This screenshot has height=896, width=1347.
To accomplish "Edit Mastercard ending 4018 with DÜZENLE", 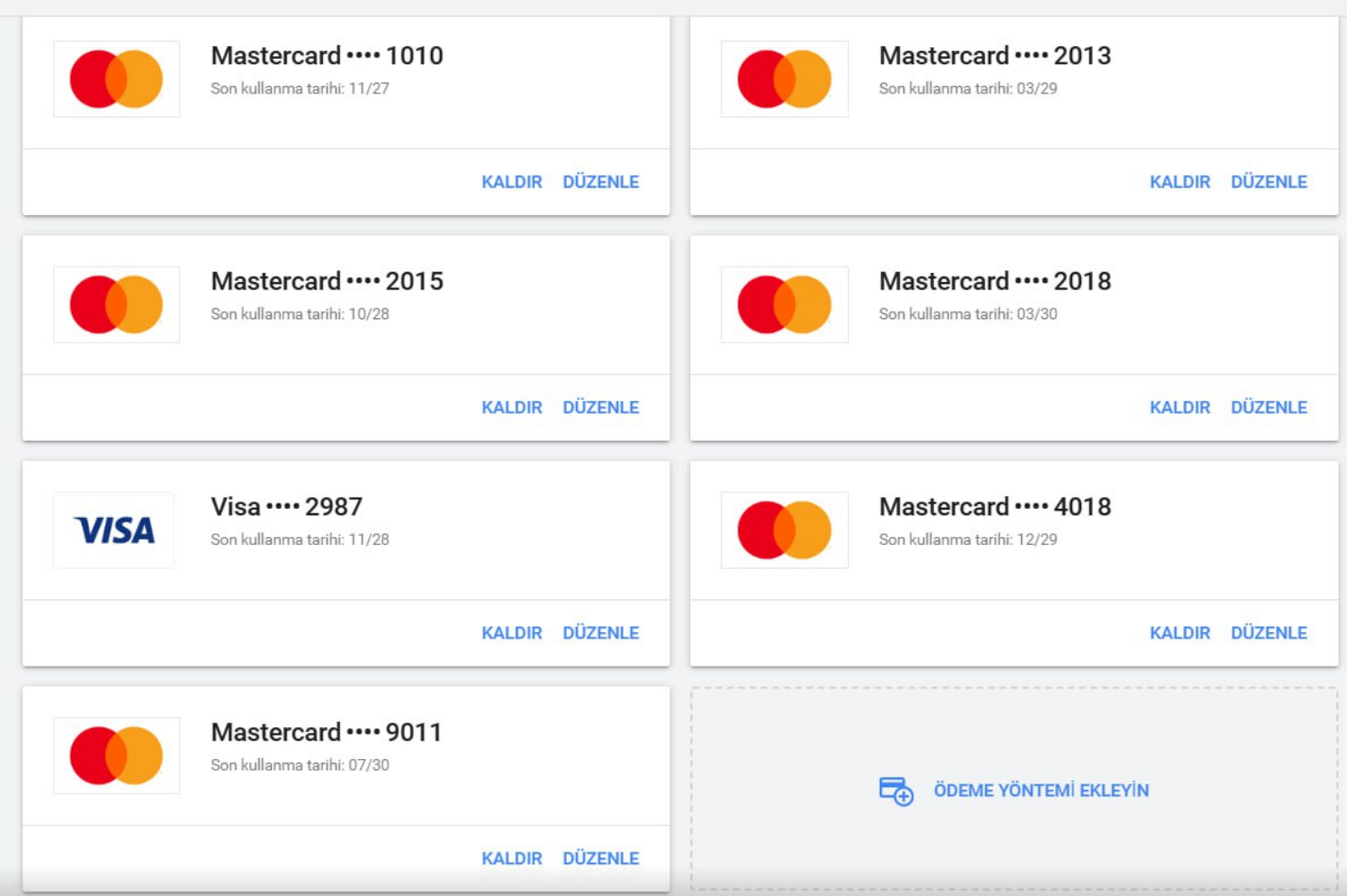I will pos(1269,632).
